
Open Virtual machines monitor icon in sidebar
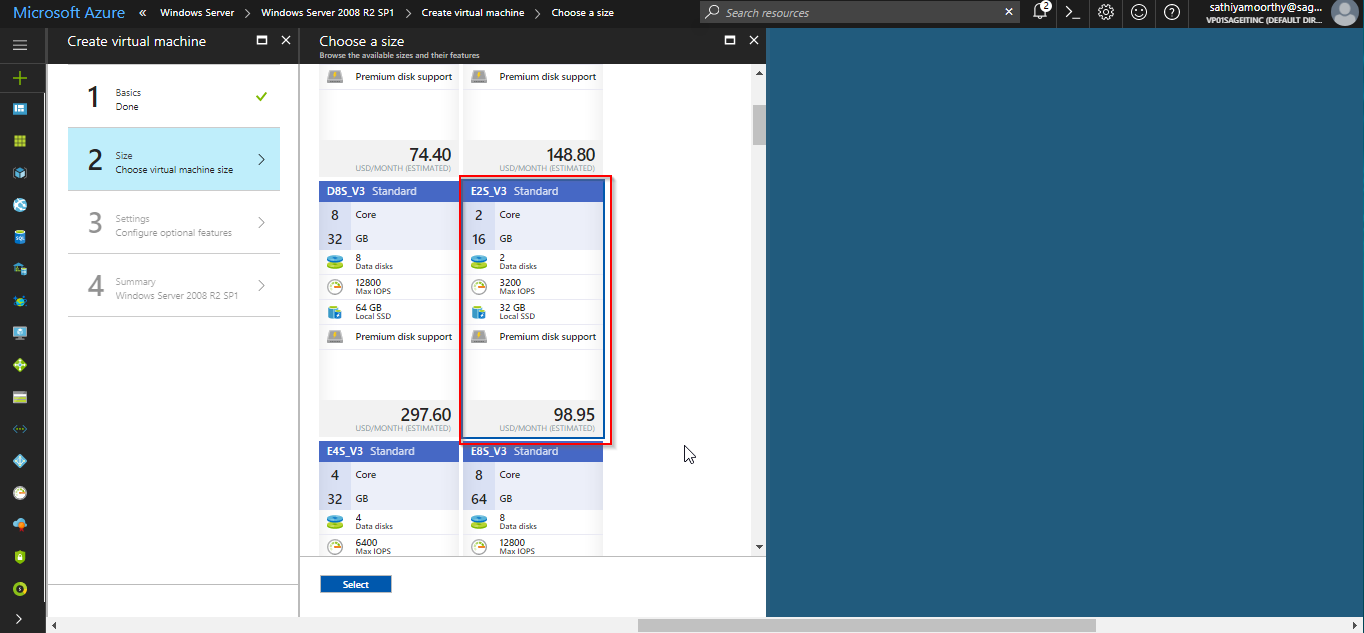tap(20, 333)
